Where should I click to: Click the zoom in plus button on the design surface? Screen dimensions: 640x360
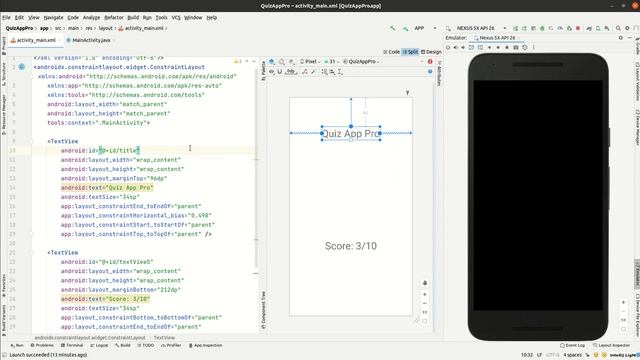424,294
